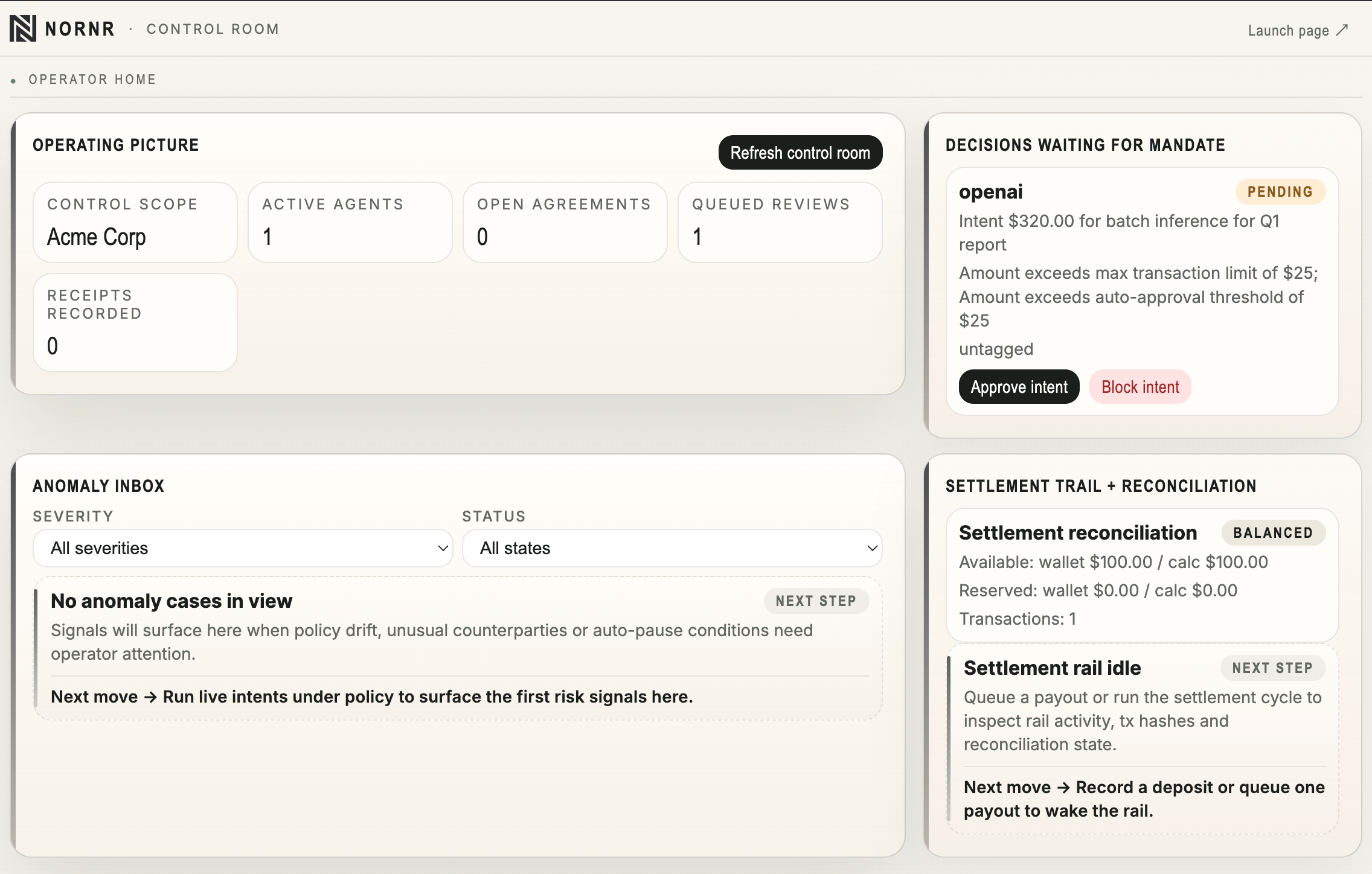1372x874 pixels.
Task: Click the NEXT STEP pill on Settlement rail idle
Action: pos(1274,668)
